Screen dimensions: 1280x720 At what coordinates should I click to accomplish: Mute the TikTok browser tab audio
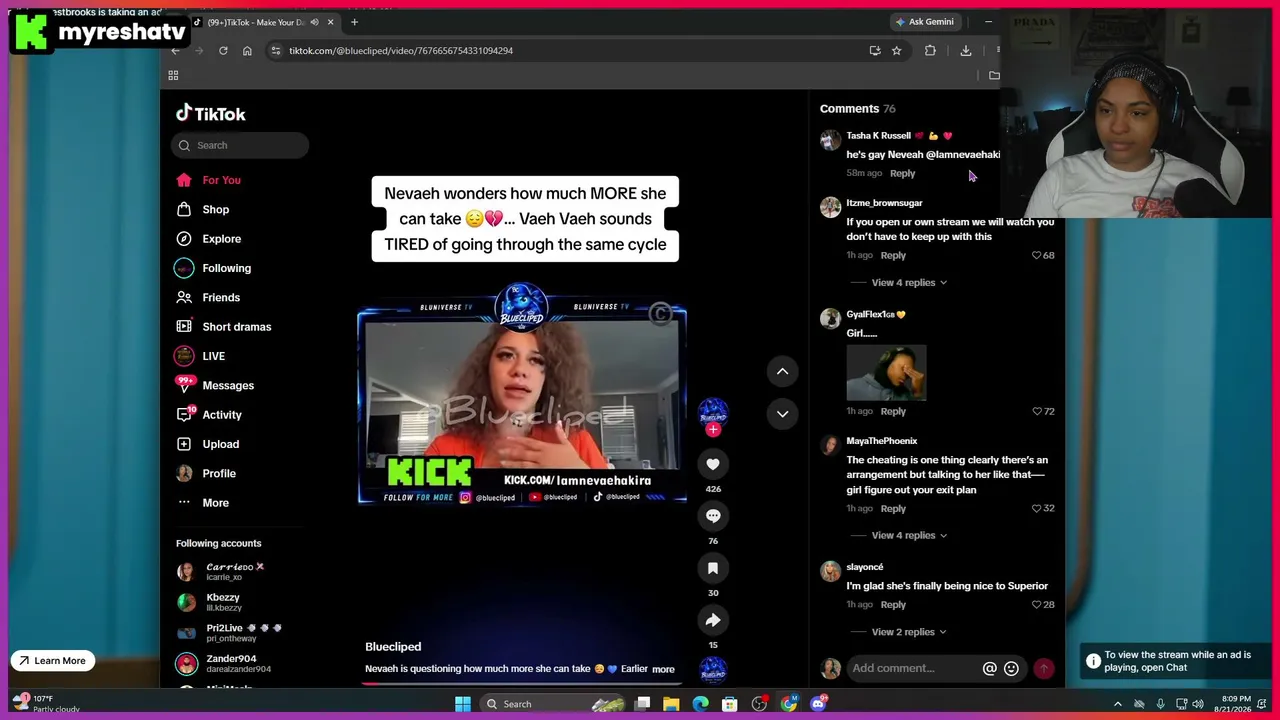pyautogui.click(x=314, y=22)
